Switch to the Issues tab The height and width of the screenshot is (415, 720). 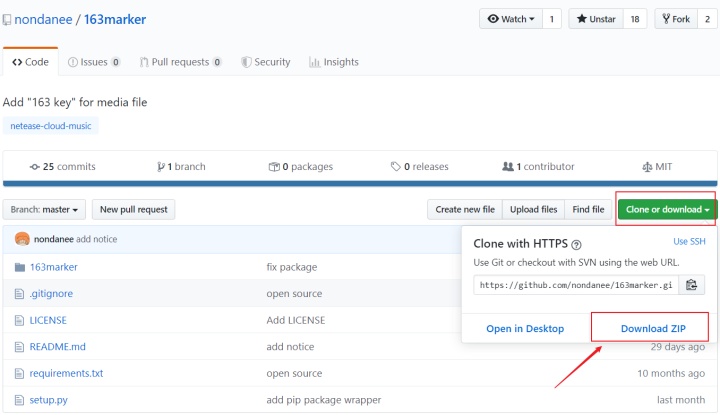coord(94,62)
